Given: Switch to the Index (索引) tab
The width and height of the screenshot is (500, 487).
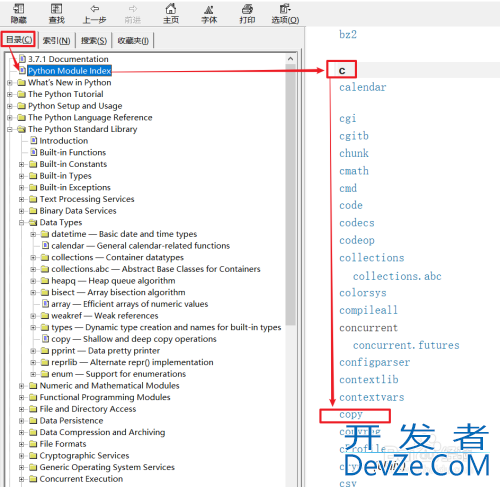Looking at the screenshot, I should click(56, 41).
